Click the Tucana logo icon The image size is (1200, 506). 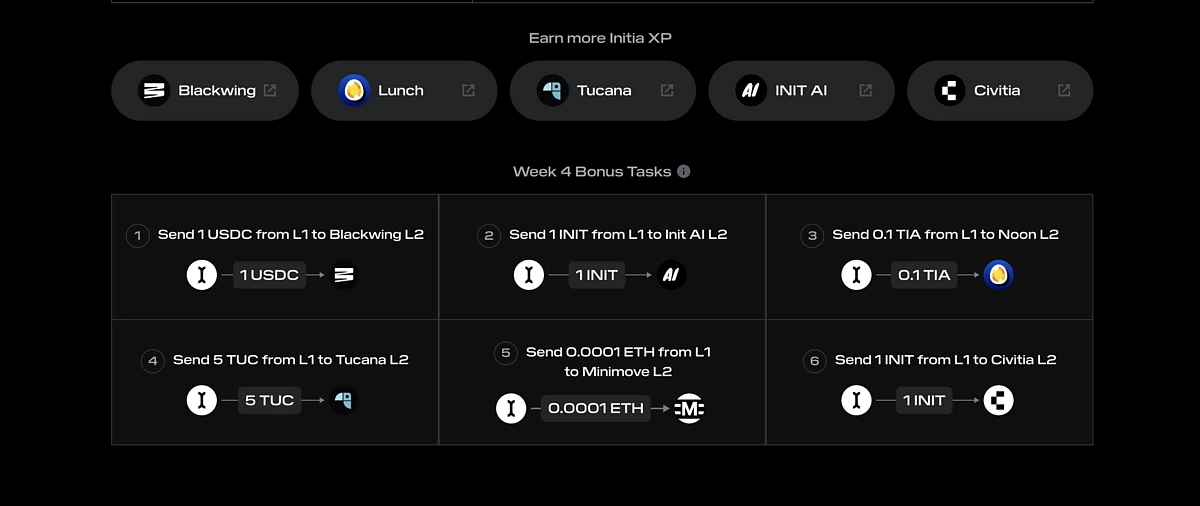click(x=552, y=90)
